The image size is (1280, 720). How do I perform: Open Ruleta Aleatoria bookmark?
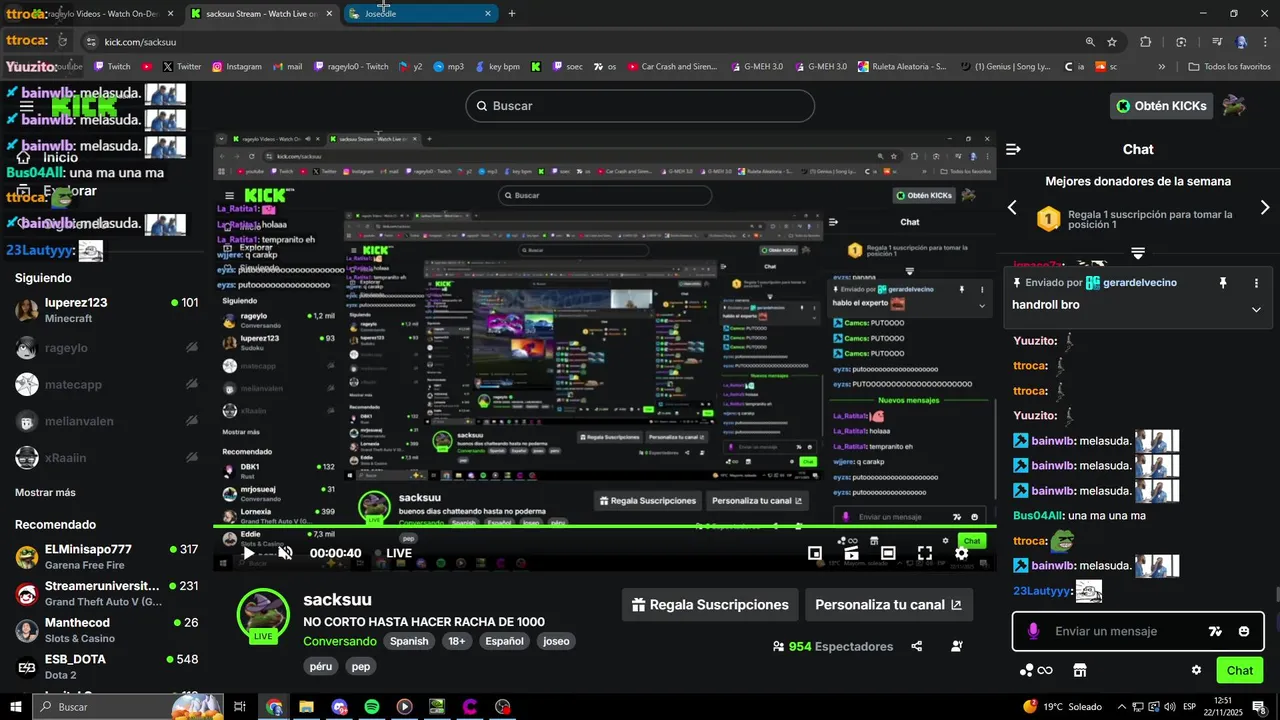[x=901, y=67]
